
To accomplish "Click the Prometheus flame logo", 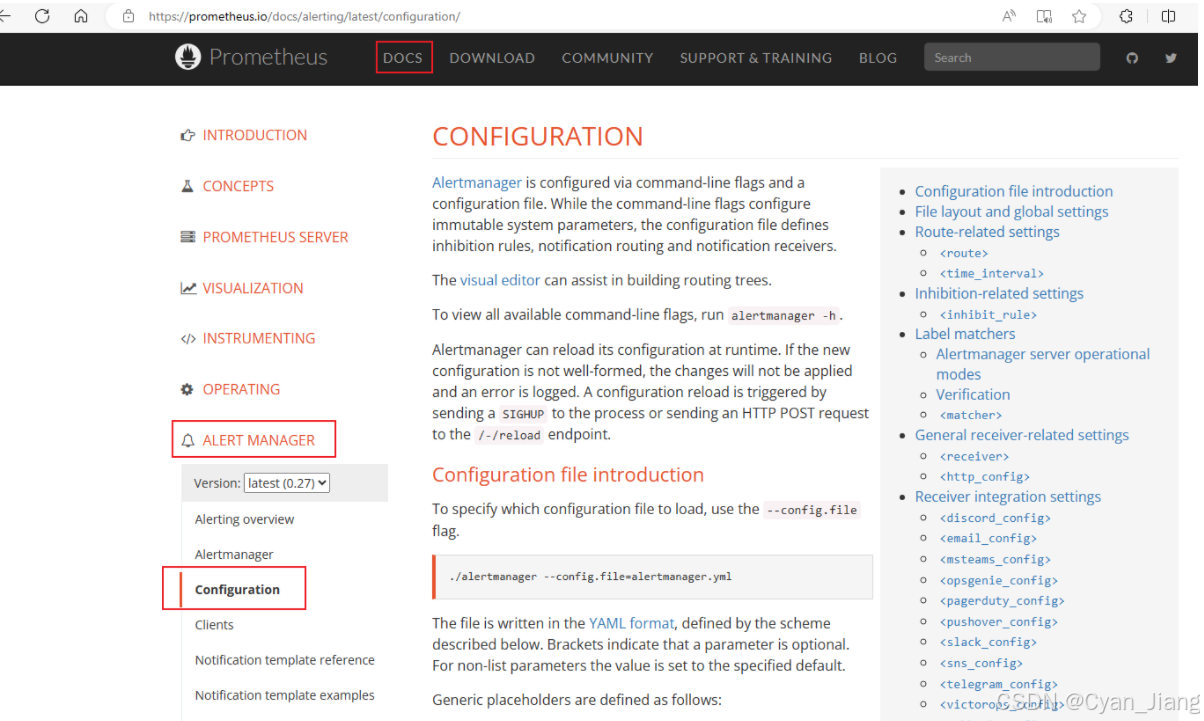I will (x=188, y=57).
